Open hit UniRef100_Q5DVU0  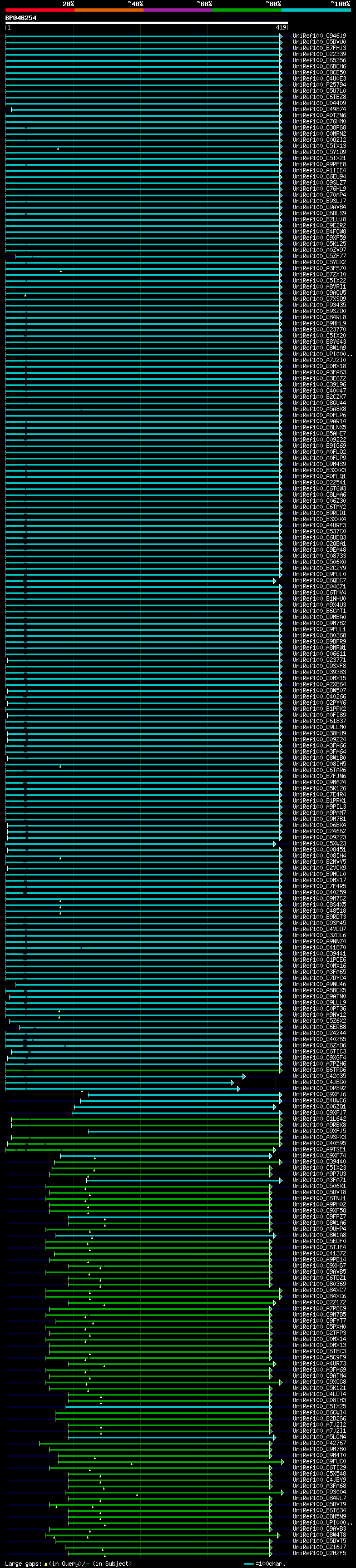click(319, 42)
